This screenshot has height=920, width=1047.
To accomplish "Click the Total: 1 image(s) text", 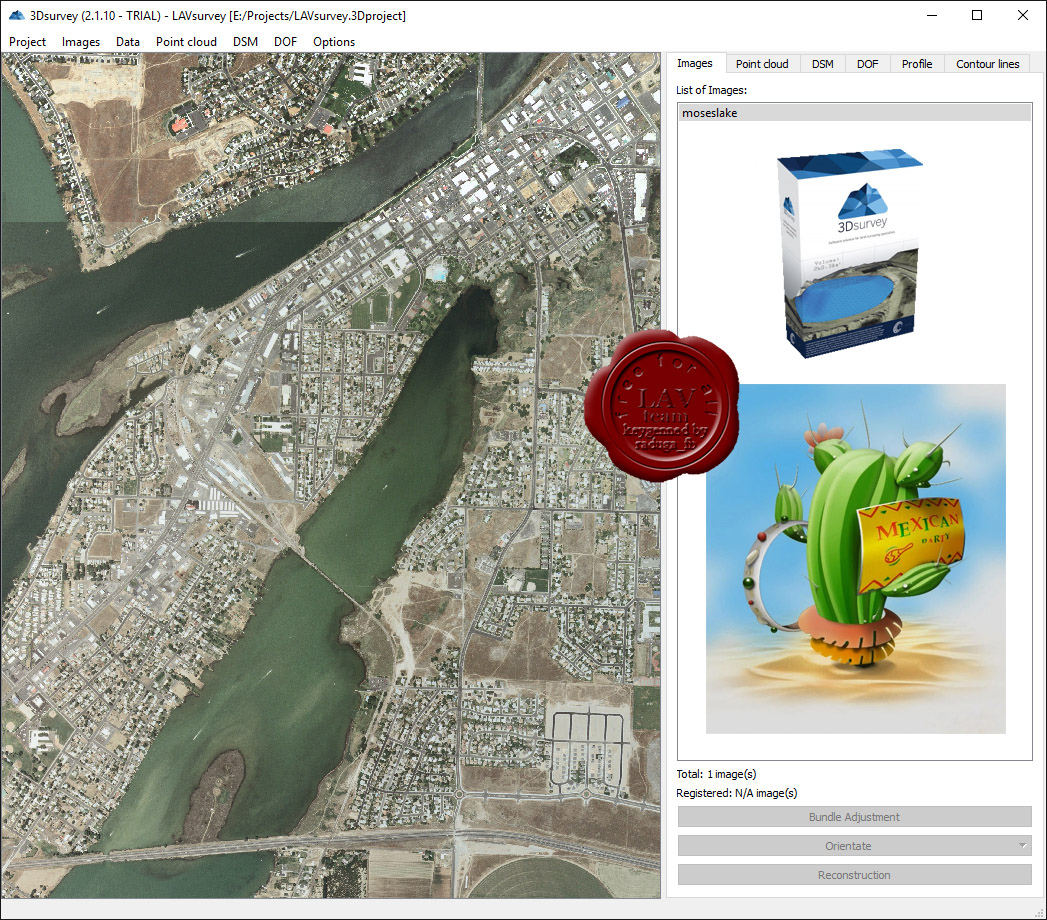I will pos(716,774).
